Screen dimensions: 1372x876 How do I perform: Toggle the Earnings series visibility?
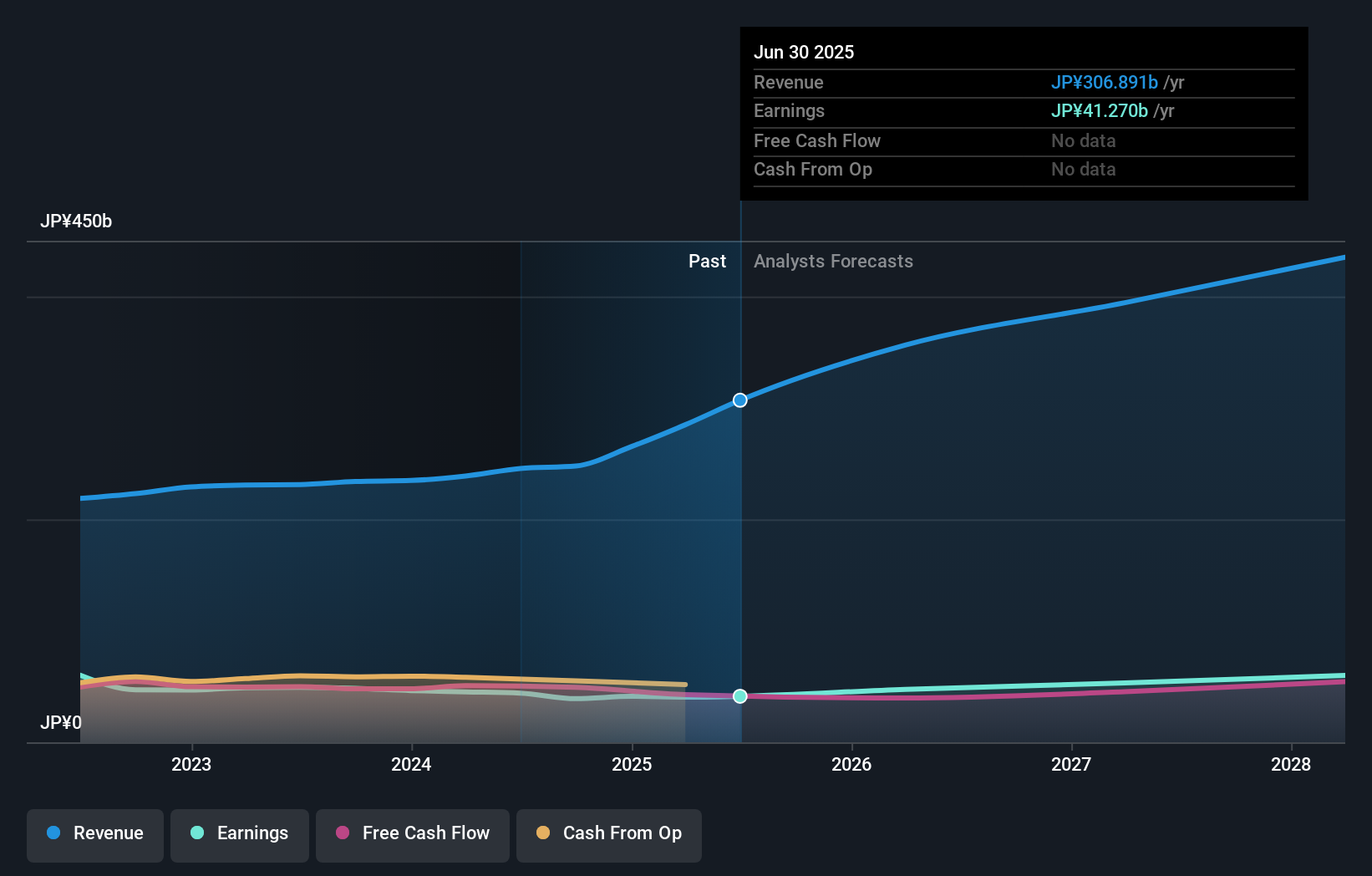[x=240, y=835]
